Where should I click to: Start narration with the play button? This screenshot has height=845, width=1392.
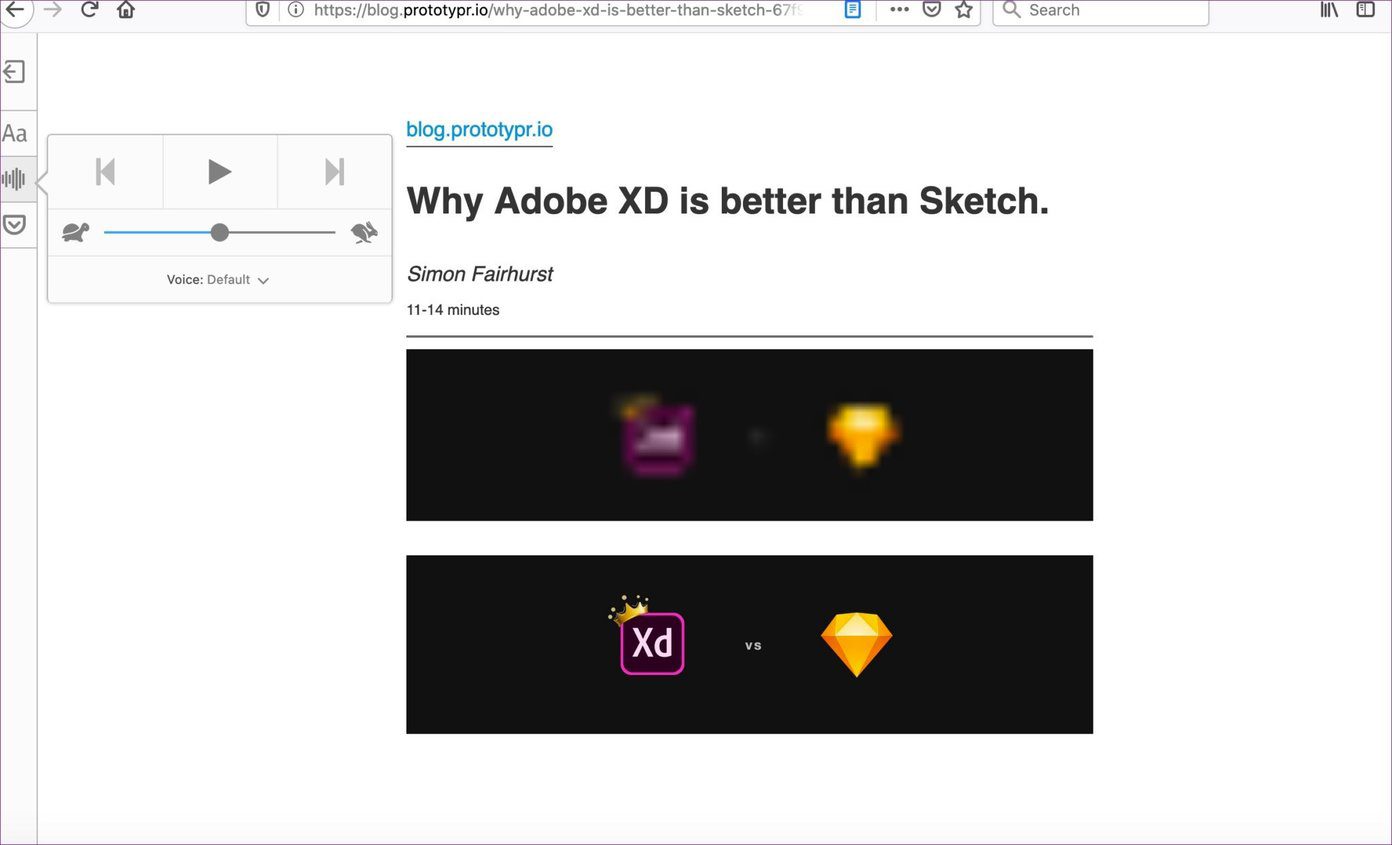coord(220,172)
